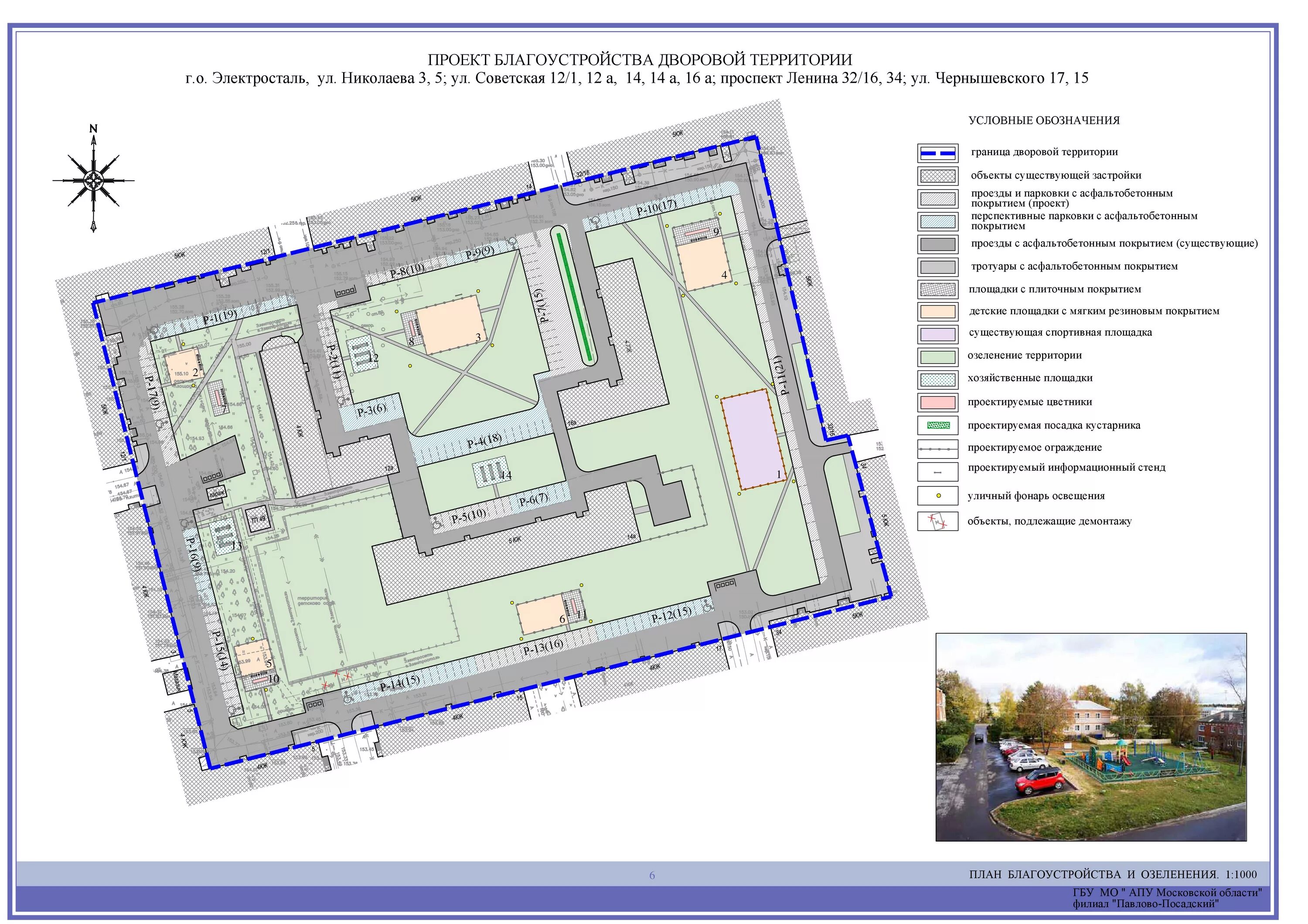The width and height of the screenshot is (1308, 924).
Task: Click the green shrub planting legend symbol
Action: point(938,425)
